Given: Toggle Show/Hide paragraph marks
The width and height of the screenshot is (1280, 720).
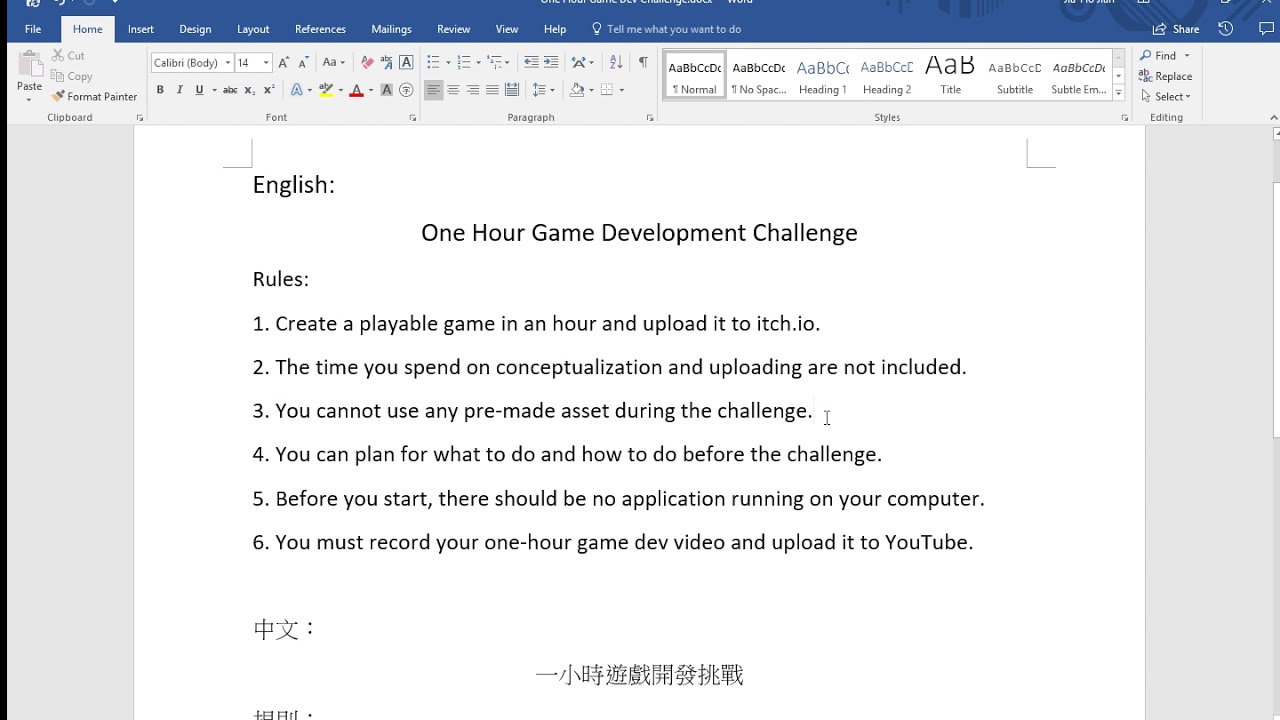Looking at the screenshot, I should 643,62.
